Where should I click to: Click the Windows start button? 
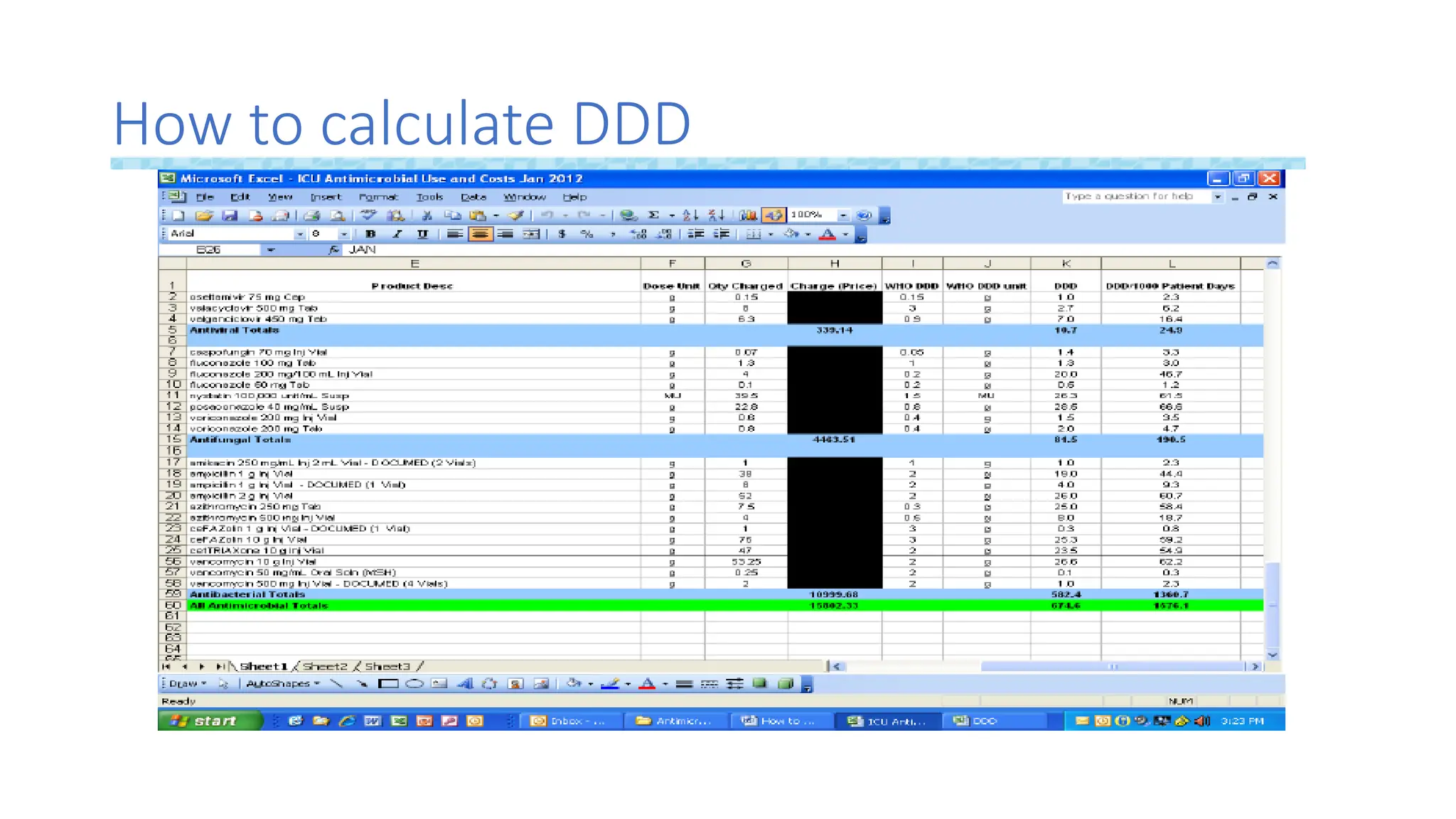210,721
